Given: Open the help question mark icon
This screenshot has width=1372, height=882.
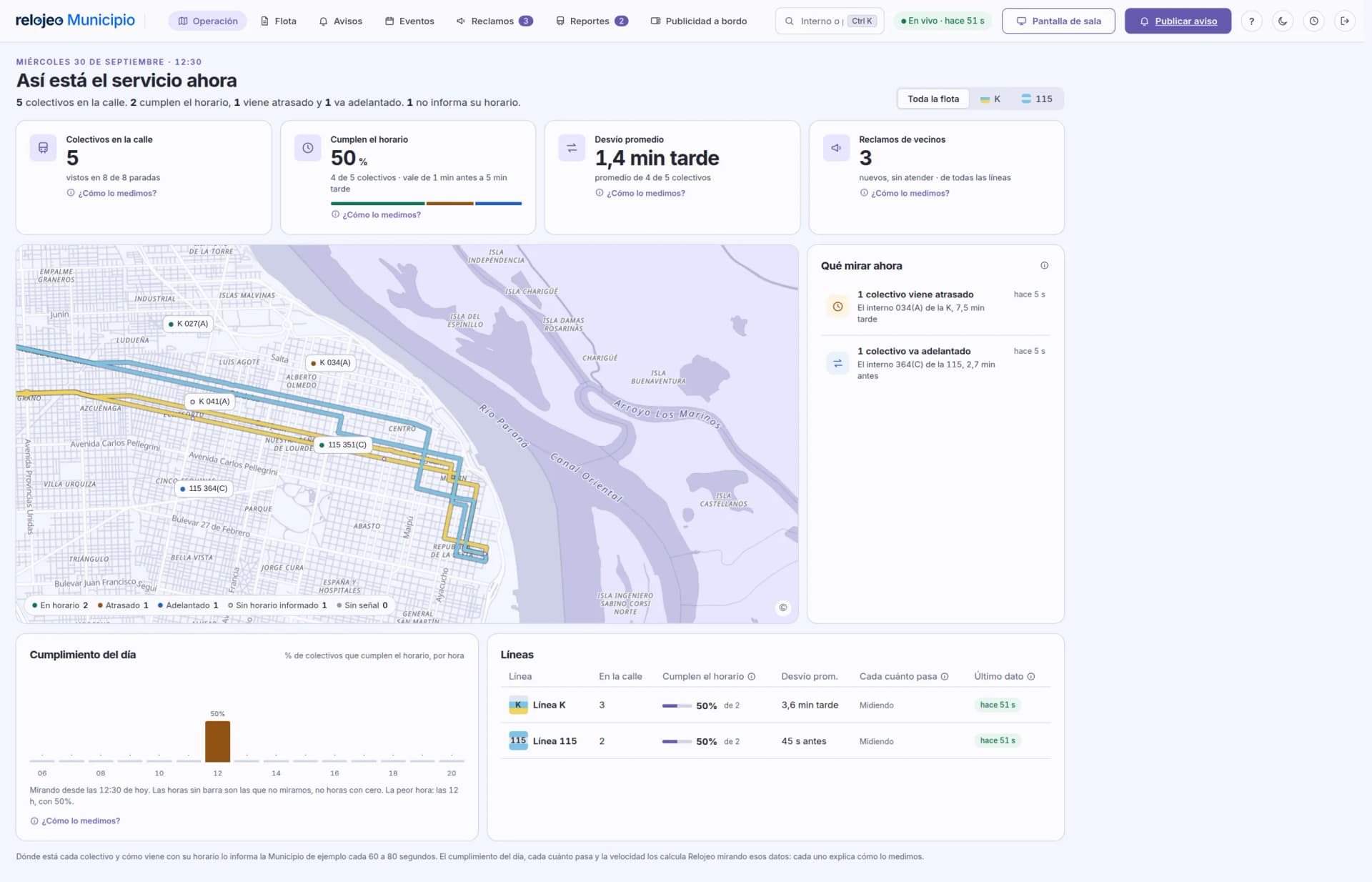Looking at the screenshot, I should point(1251,21).
